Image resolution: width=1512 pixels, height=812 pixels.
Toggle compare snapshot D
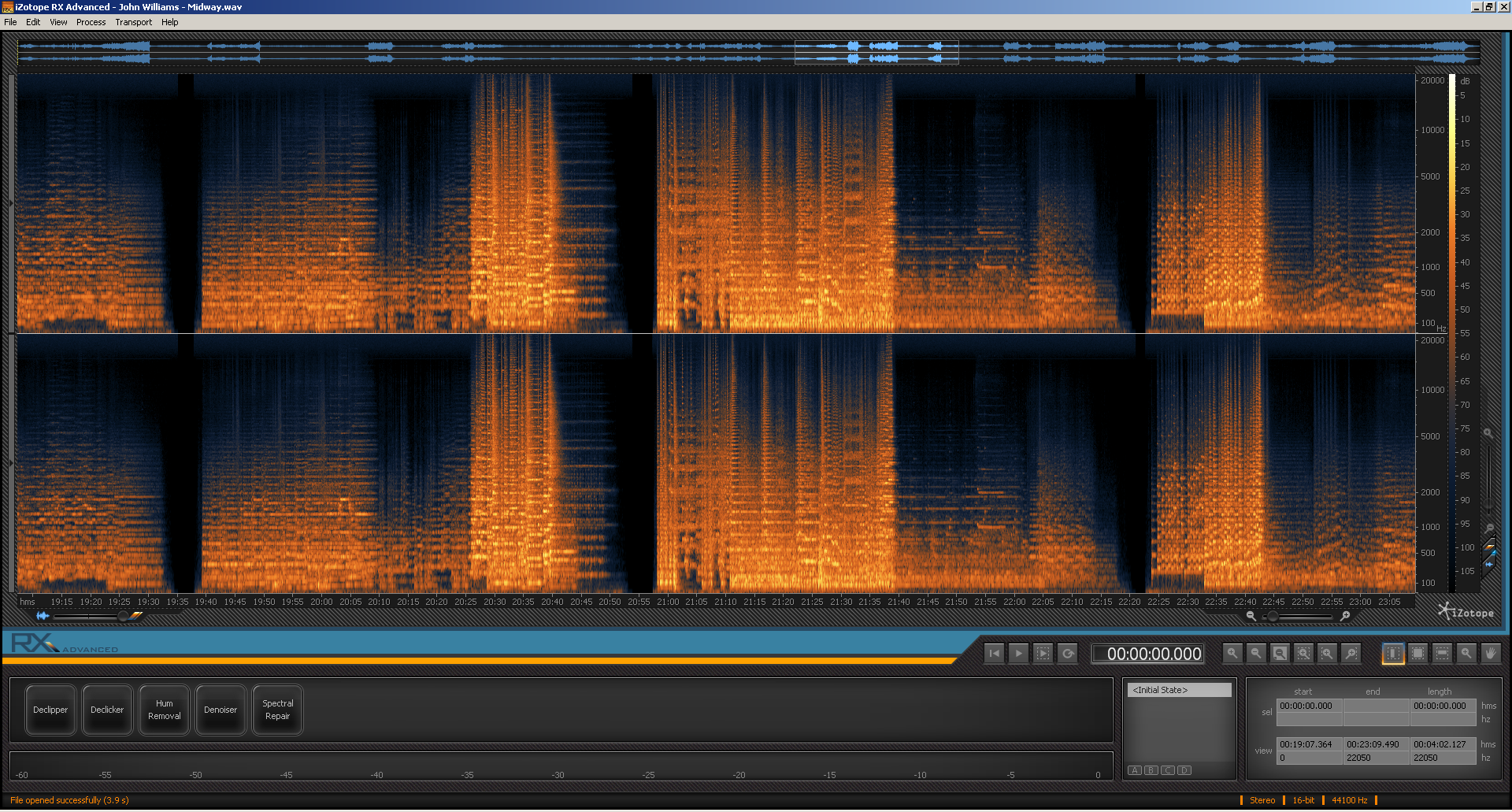[x=1184, y=770]
